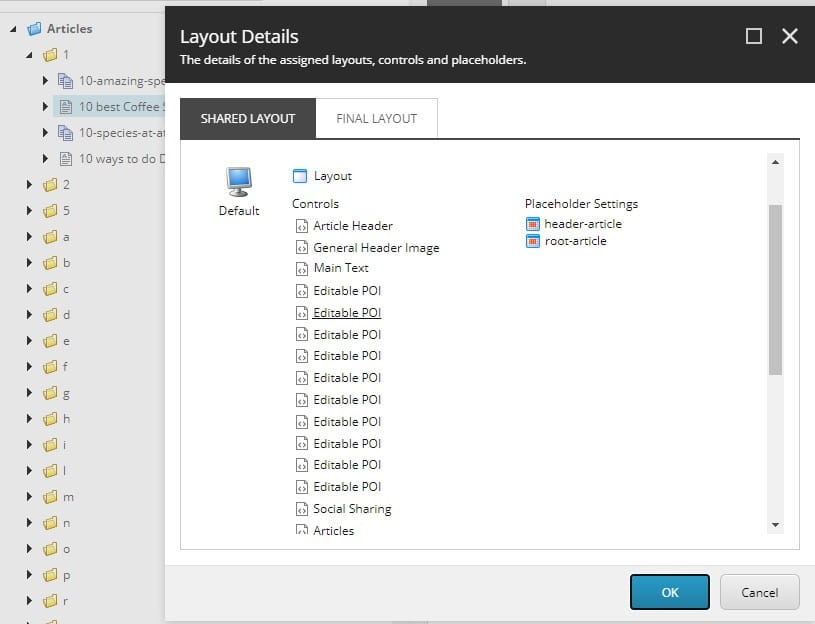Select folder i in the tree

(64, 445)
